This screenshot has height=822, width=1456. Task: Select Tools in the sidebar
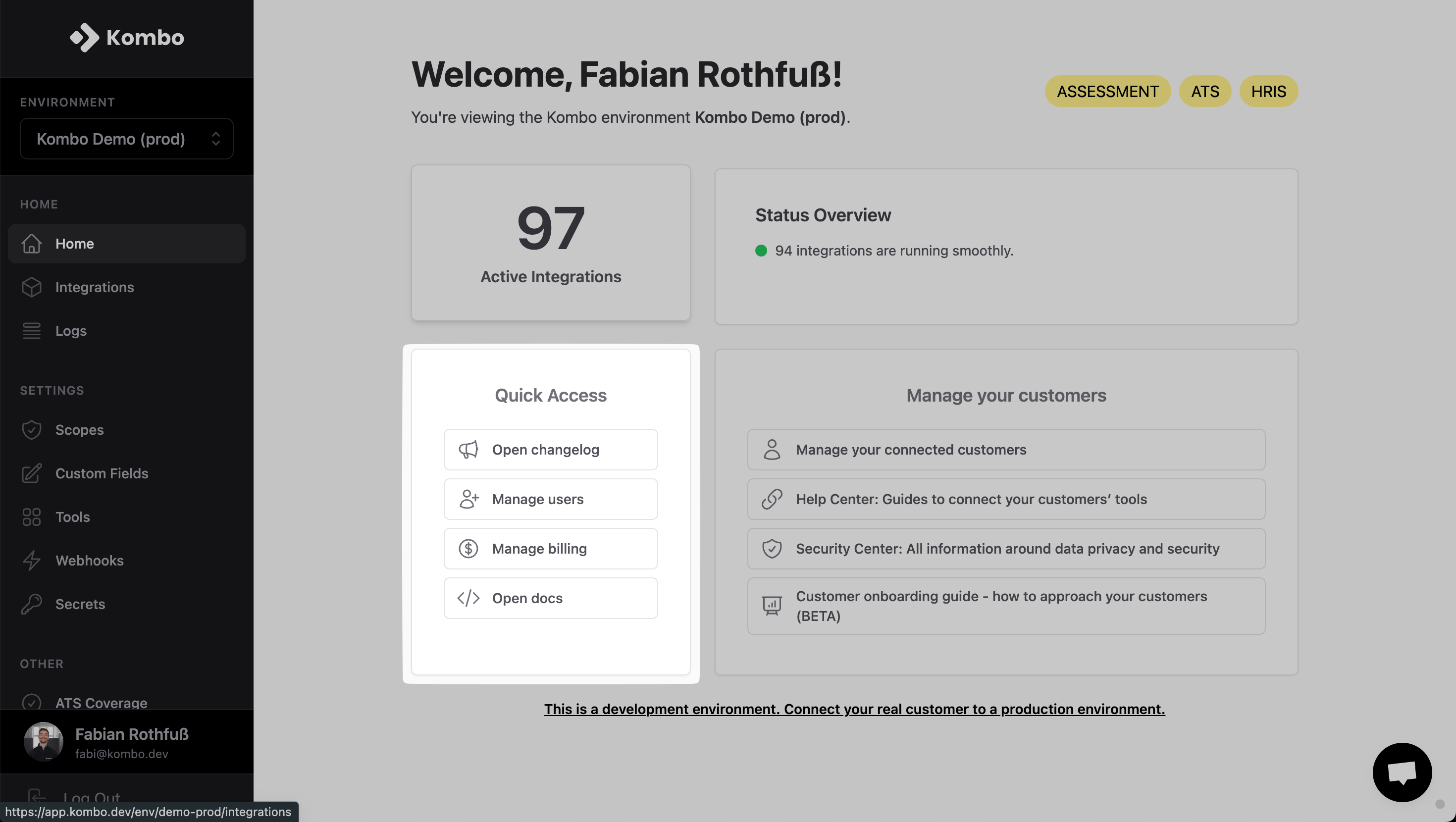coord(127,516)
